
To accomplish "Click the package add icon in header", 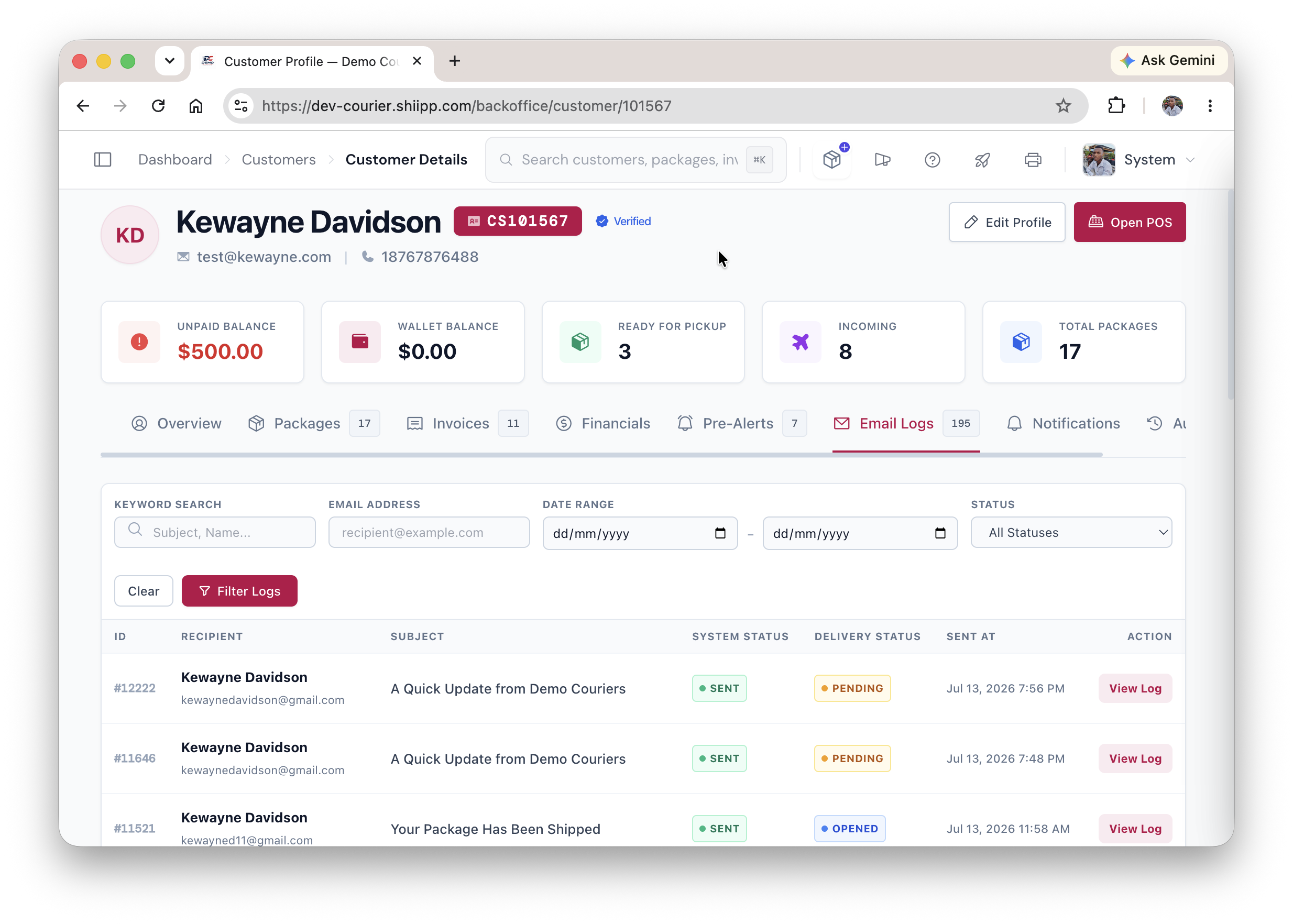I will pyautogui.click(x=832, y=159).
